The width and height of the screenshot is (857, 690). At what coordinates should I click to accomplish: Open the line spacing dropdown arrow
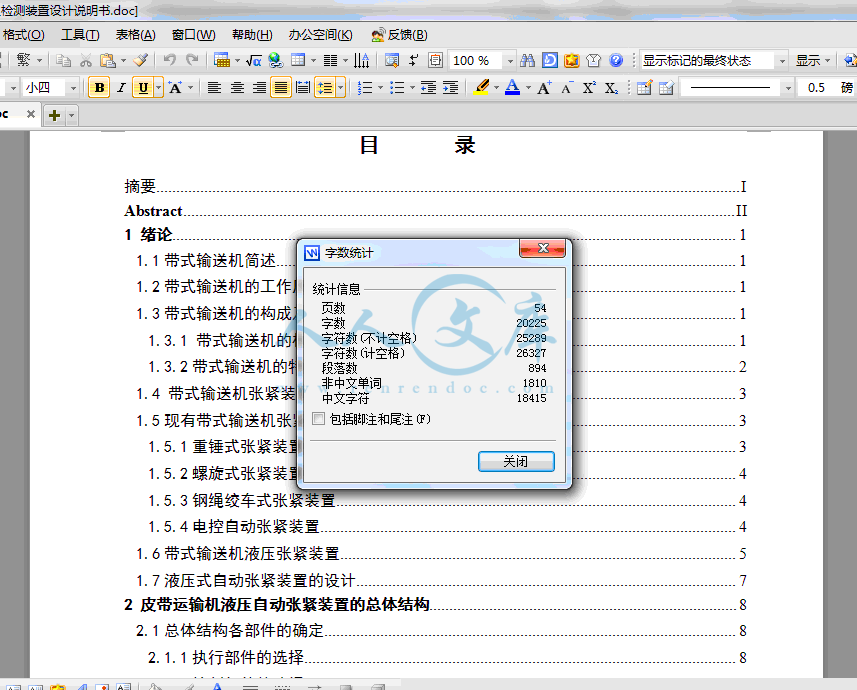coord(341,87)
